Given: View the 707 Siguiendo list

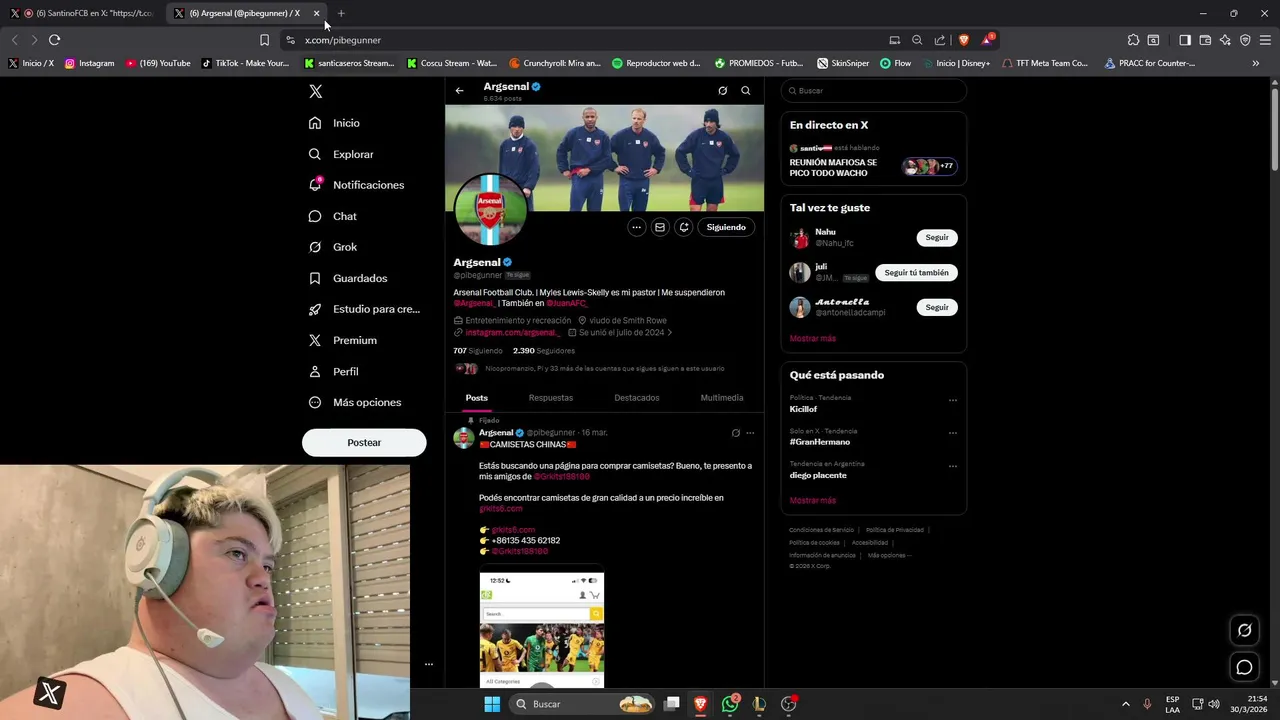Looking at the screenshot, I should pos(478,351).
